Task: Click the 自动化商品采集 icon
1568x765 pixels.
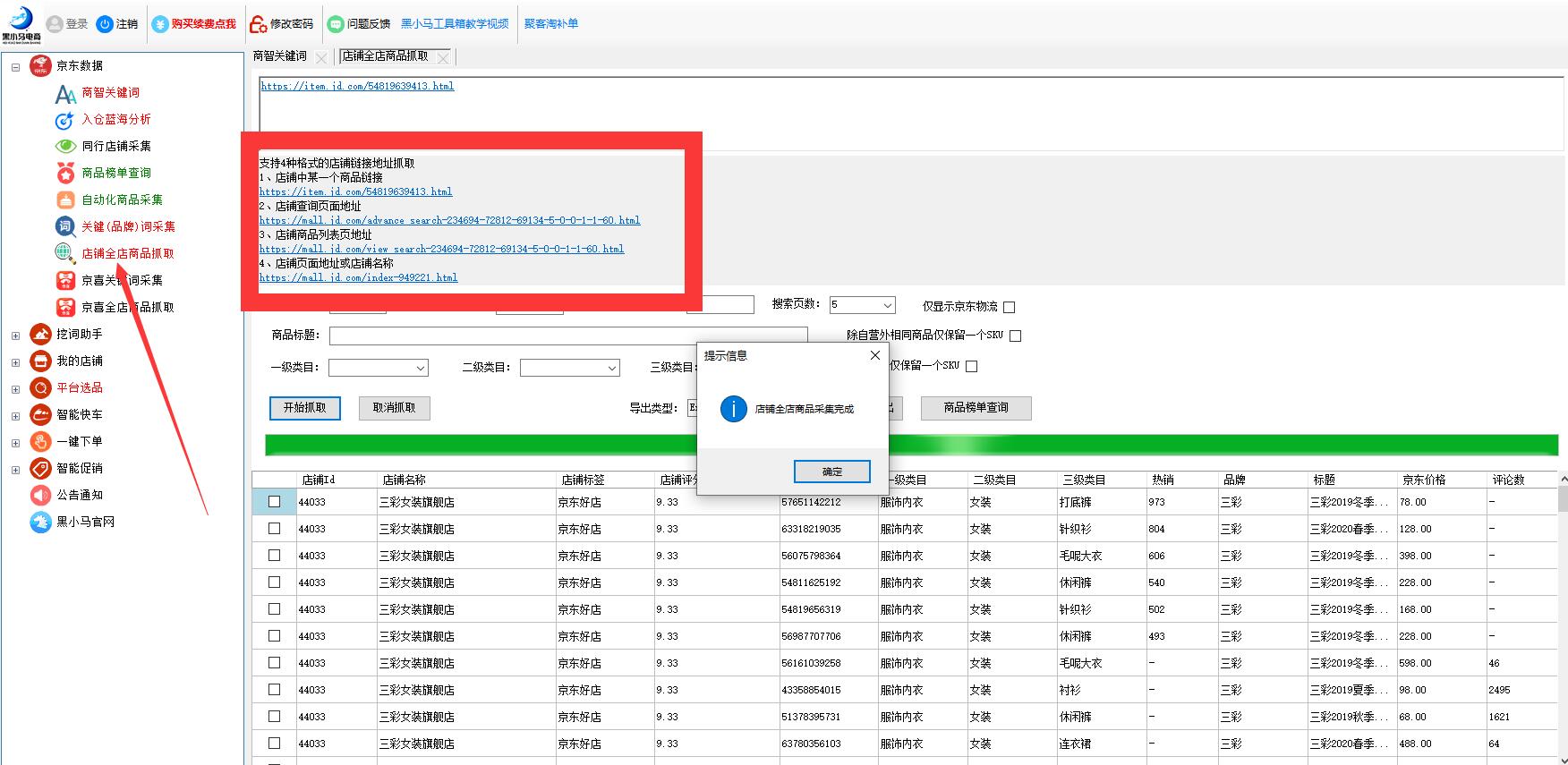Action: (65, 200)
